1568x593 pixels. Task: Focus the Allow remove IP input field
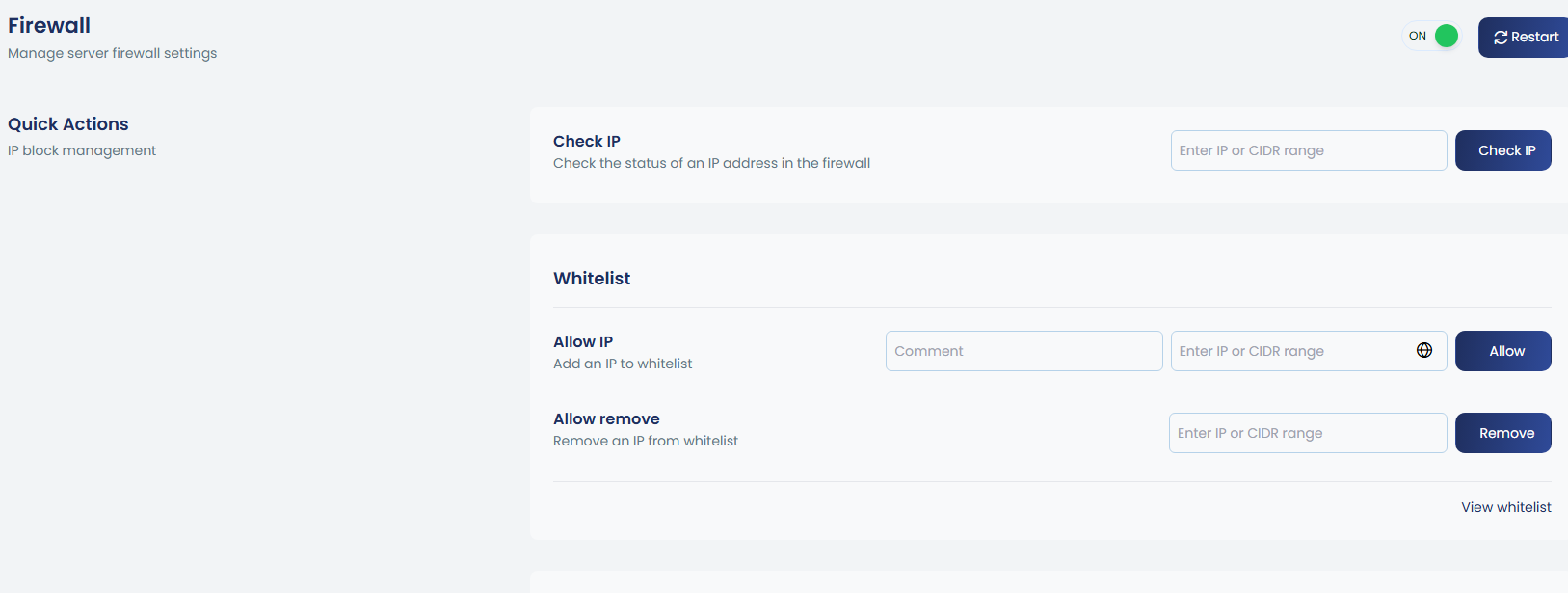1307,433
